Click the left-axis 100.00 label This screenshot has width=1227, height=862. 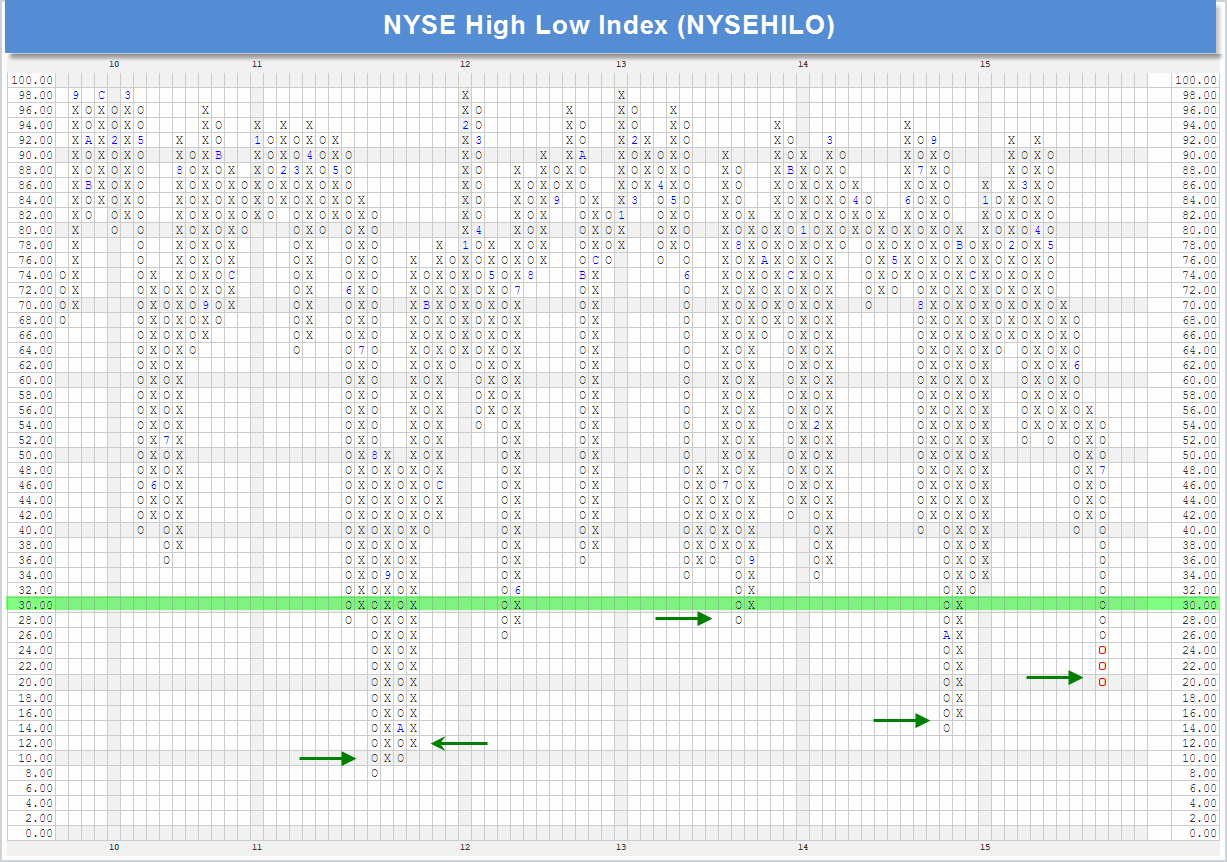pos(32,80)
